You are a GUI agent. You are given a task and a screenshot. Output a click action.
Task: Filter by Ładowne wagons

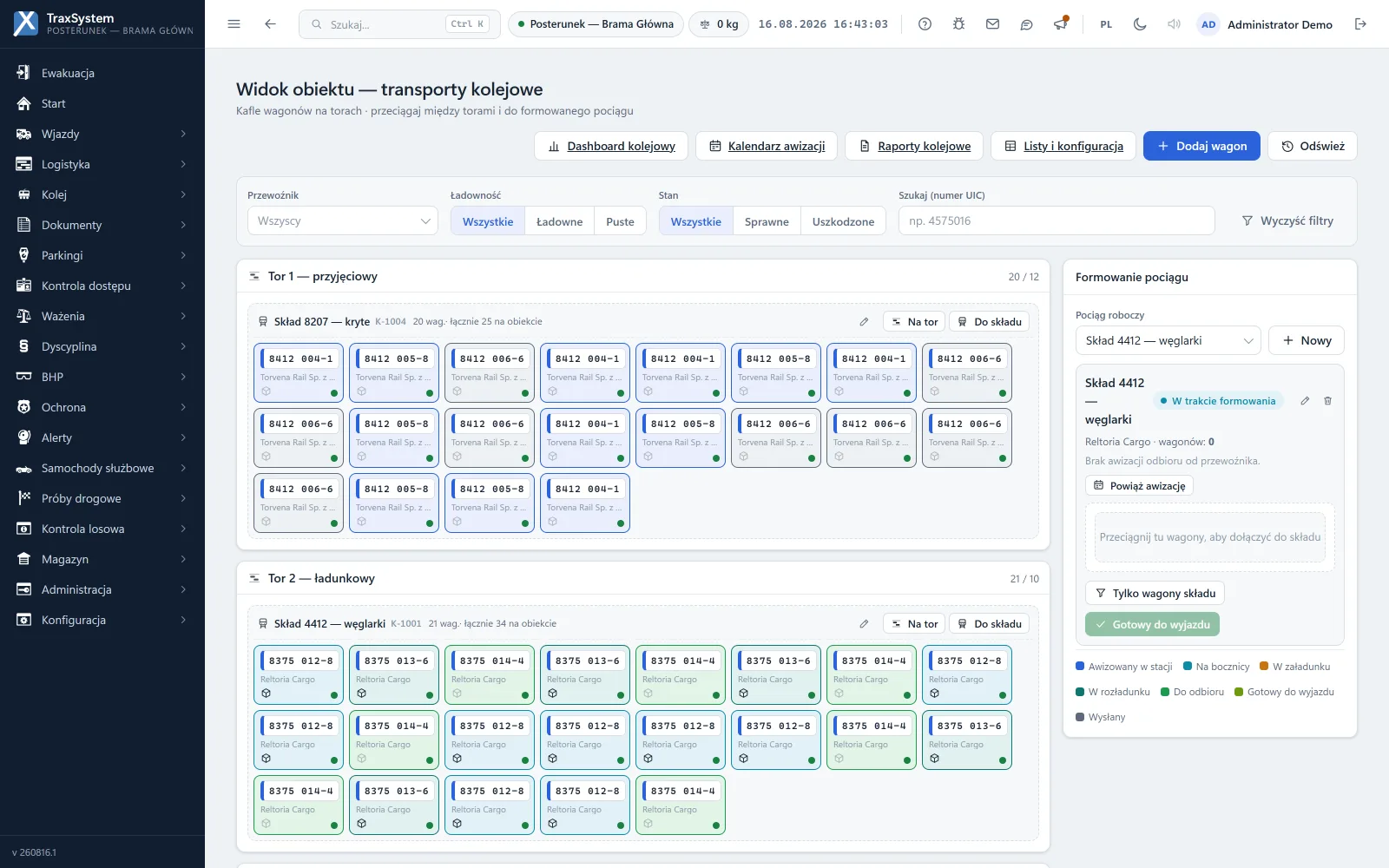(559, 221)
